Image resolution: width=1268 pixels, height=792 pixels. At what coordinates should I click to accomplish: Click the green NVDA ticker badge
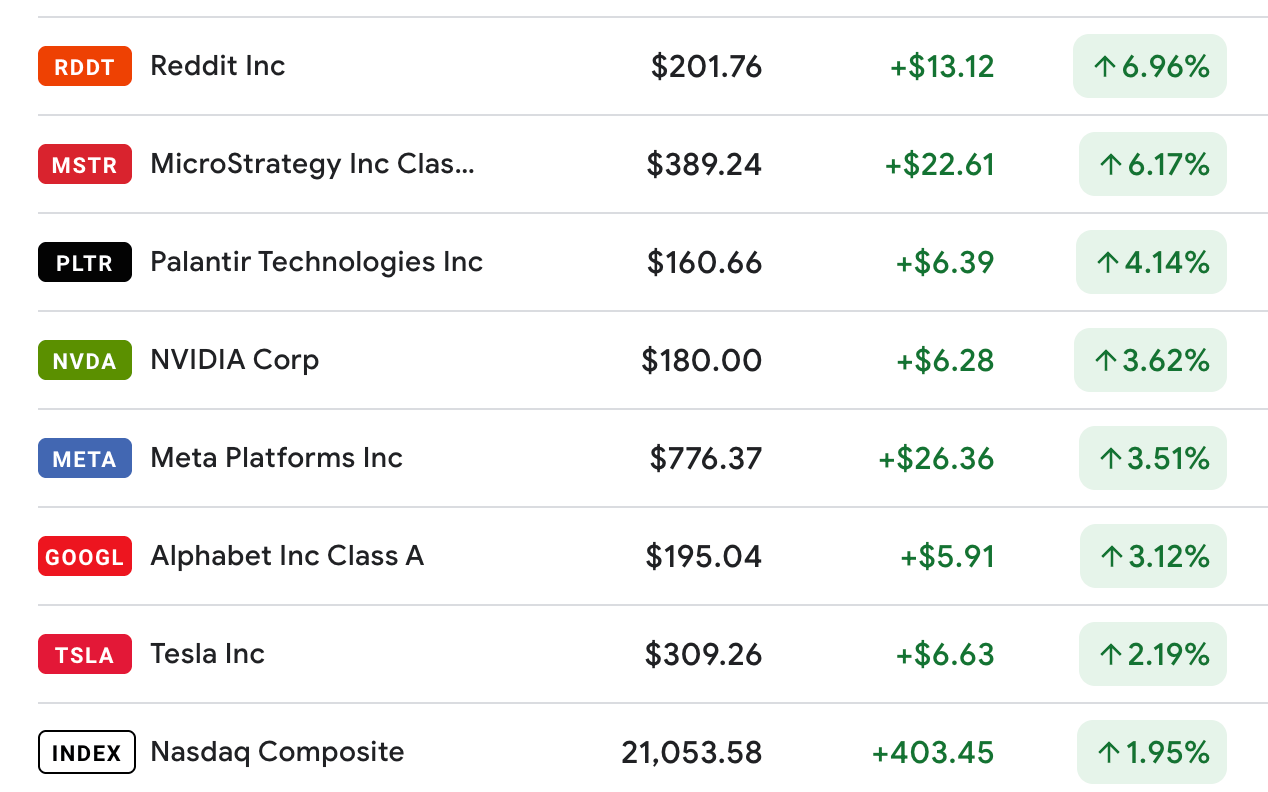(x=85, y=360)
